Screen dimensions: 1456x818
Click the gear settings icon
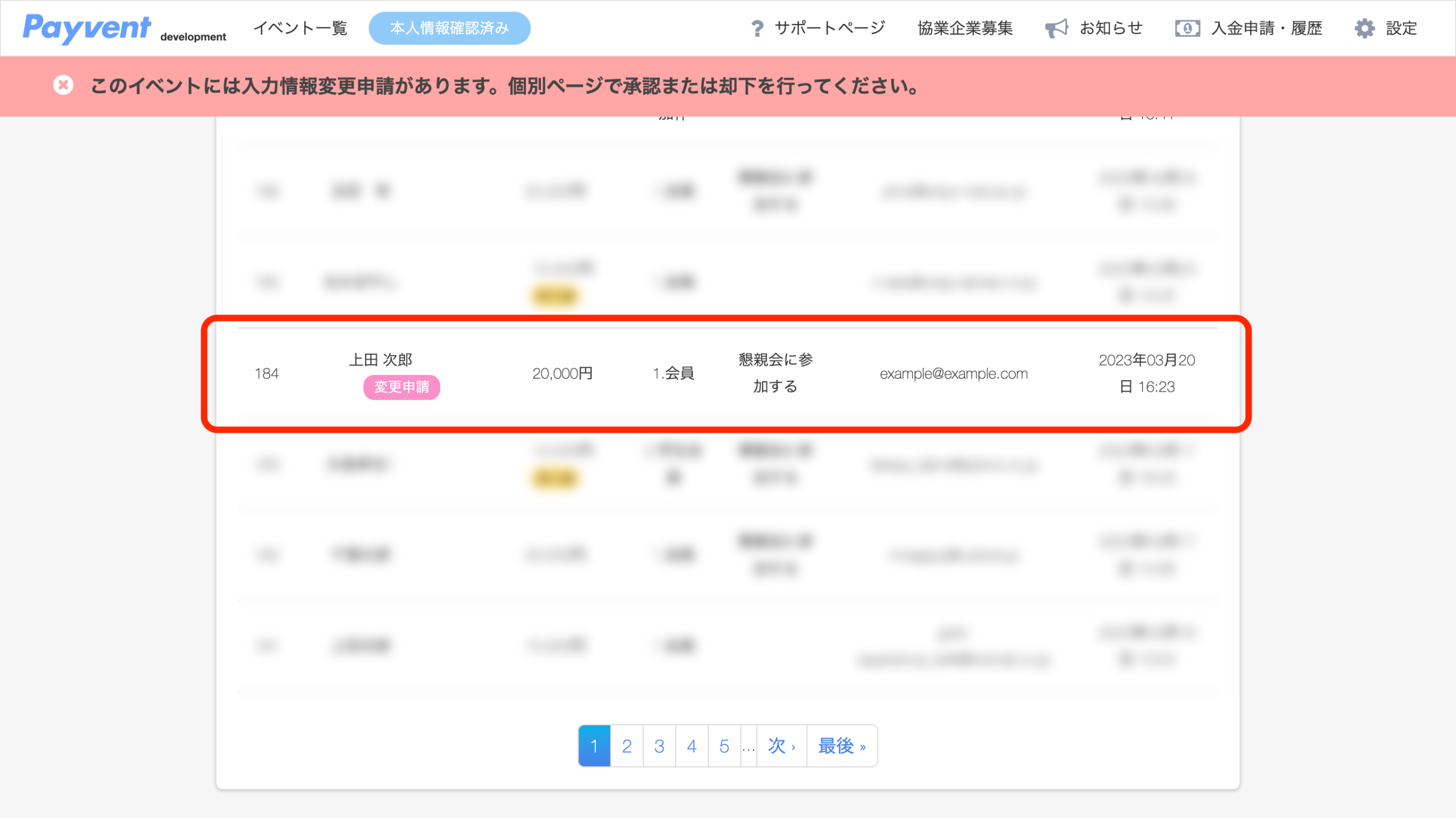pos(1364,28)
